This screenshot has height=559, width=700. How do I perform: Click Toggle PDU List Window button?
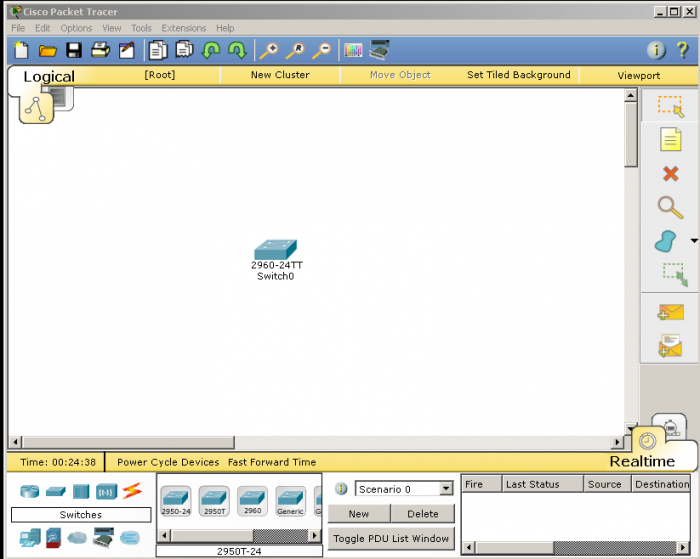391,538
